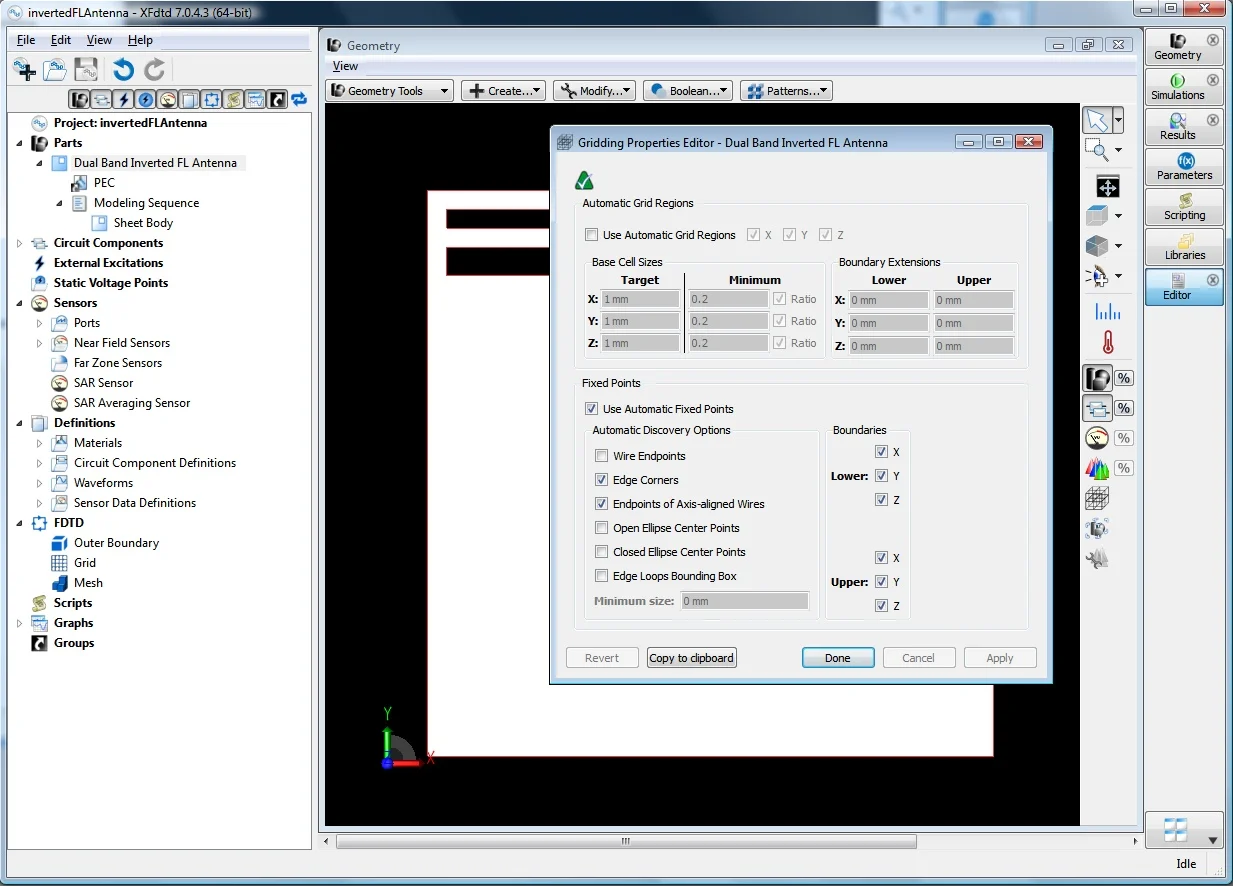Check the Wire Endpoints option
Screen dimensions: 1233x886
(602, 456)
